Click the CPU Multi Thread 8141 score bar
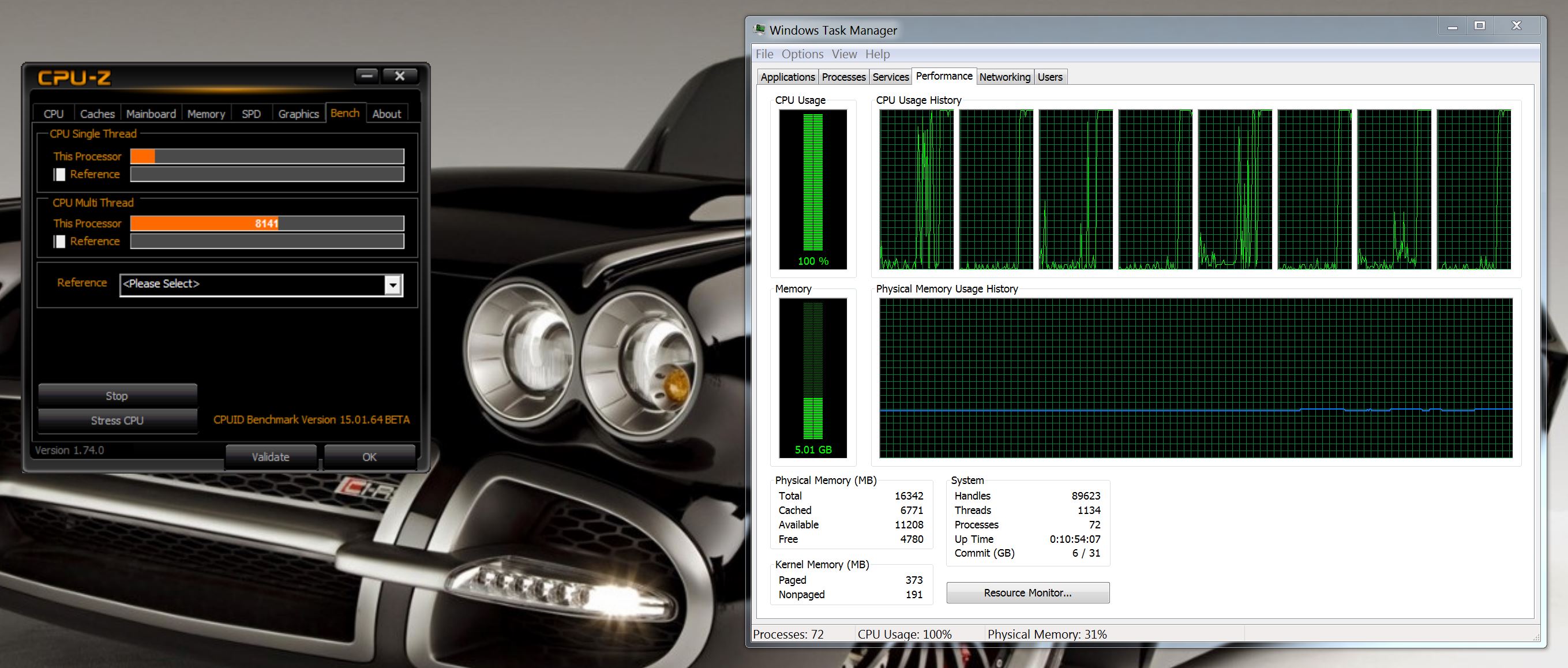The image size is (1568, 668). 267,223
